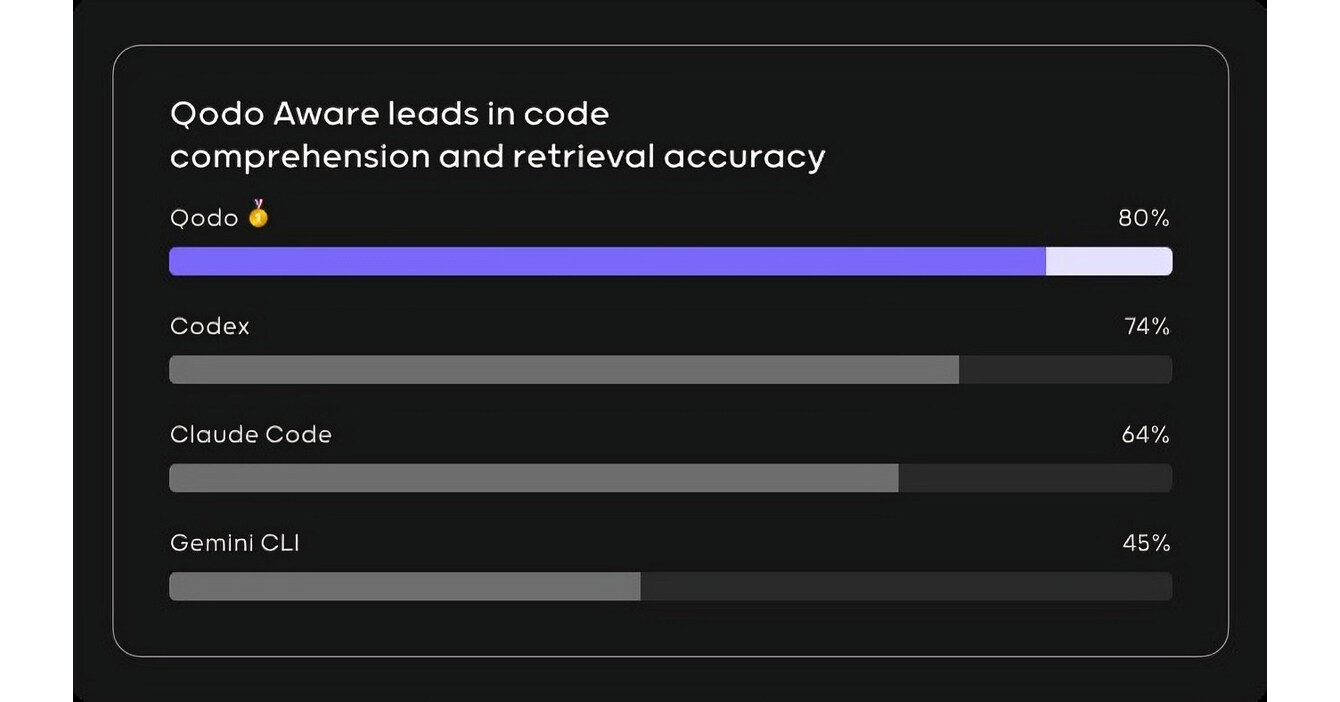Click the 80% score value
The image size is (1340, 702).
pyautogui.click(x=1143, y=218)
